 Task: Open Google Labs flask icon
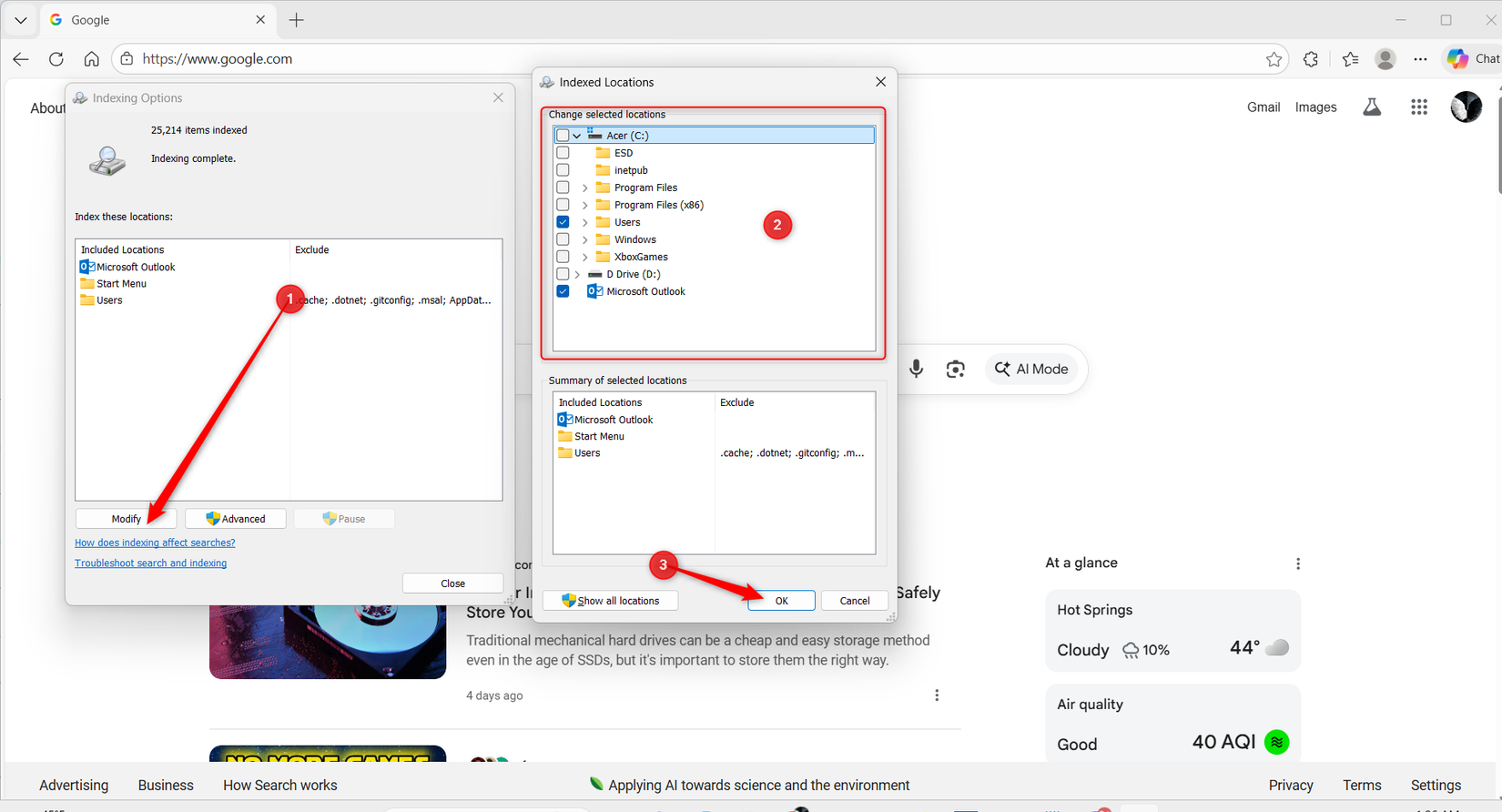coord(1372,107)
